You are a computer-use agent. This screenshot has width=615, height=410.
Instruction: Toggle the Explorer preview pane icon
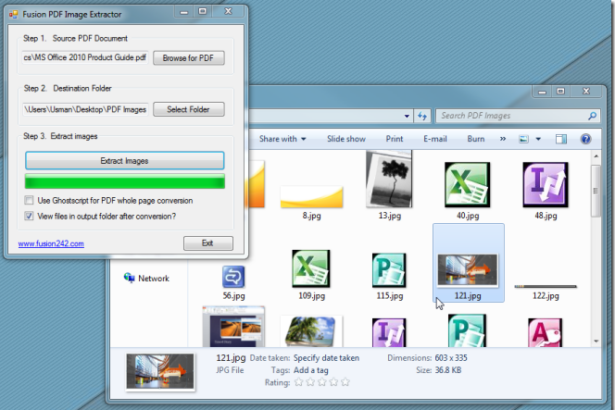click(x=561, y=139)
